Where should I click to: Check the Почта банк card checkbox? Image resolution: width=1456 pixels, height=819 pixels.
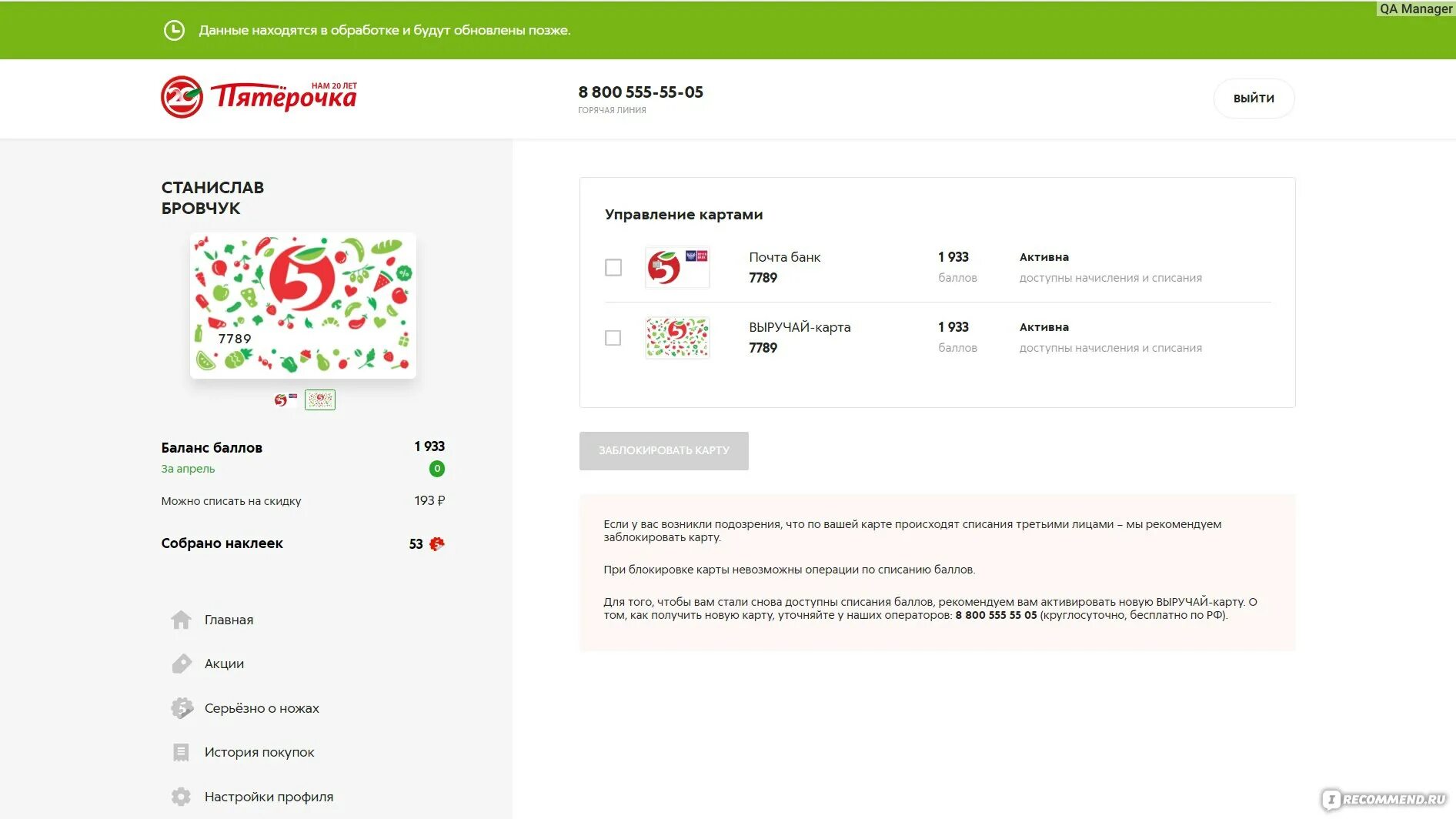coord(613,267)
